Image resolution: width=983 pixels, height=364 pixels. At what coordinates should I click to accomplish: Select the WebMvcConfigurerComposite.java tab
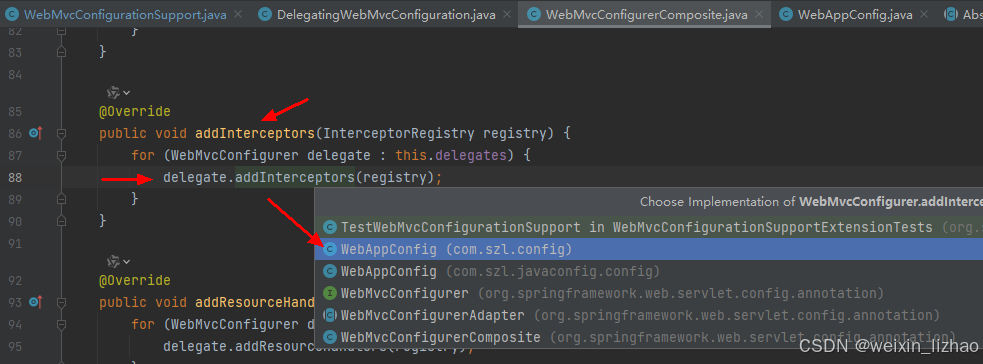coord(643,14)
